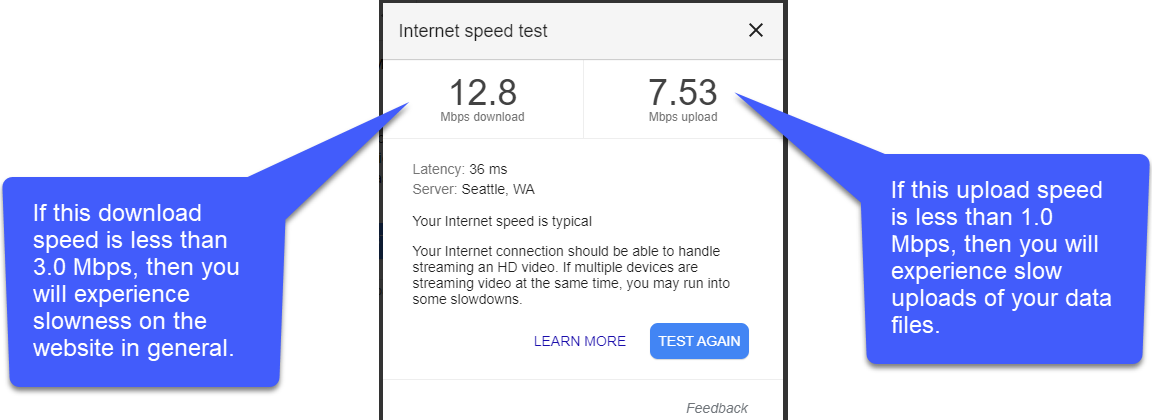1152x420 pixels.
Task: Click 'Your Internet speed is typical' text
Action: 502,220
